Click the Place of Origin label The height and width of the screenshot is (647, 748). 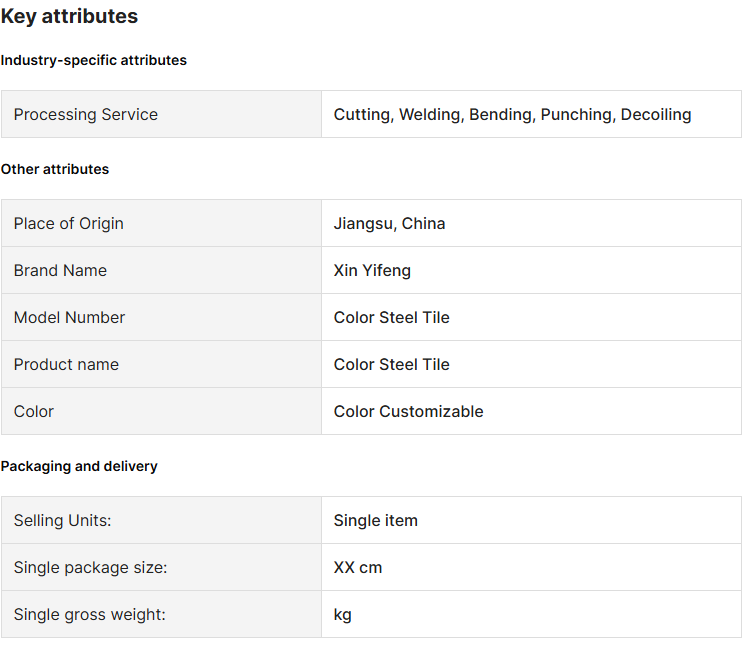pyautogui.click(x=69, y=223)
